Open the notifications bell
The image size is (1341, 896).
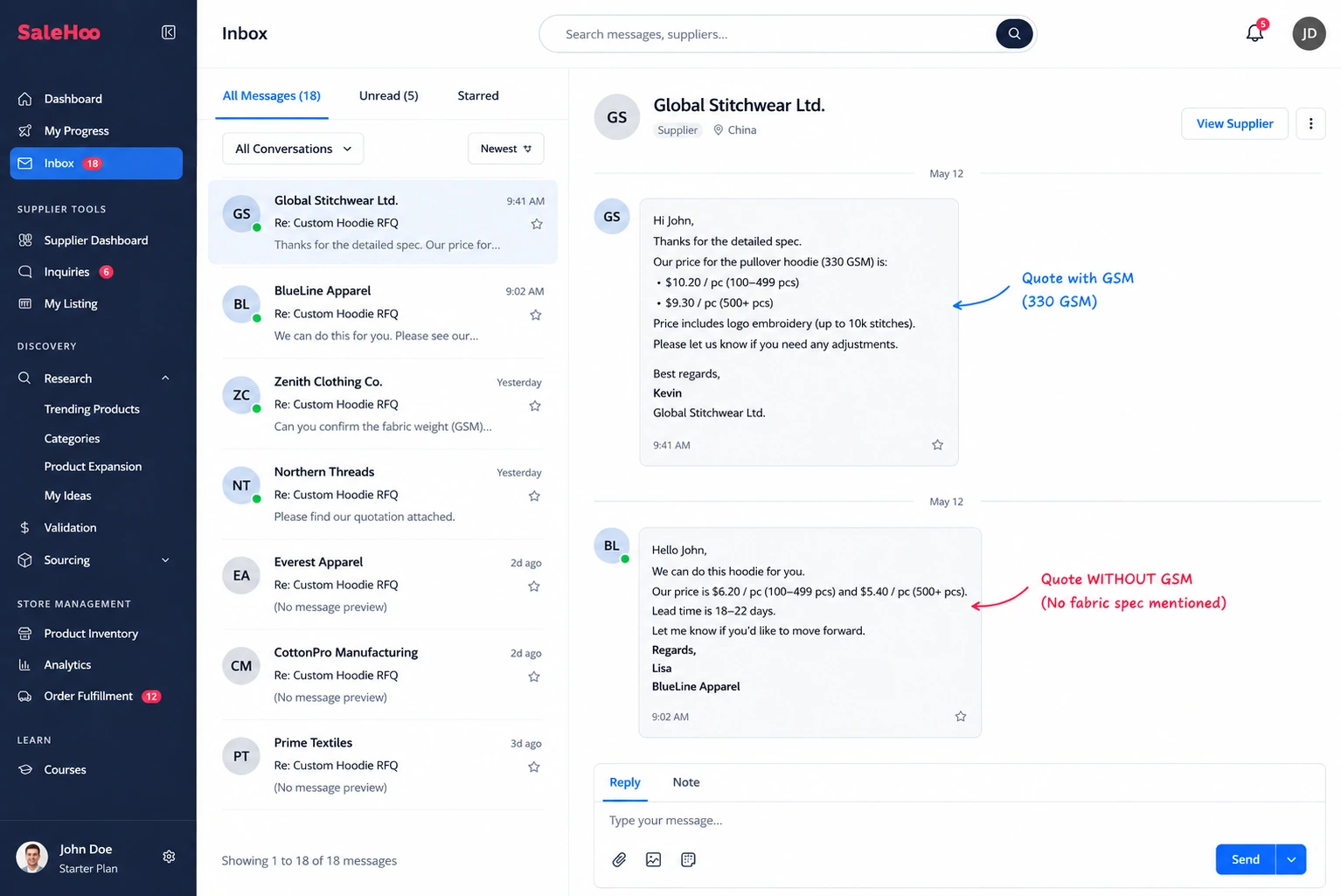(1254, 33)
